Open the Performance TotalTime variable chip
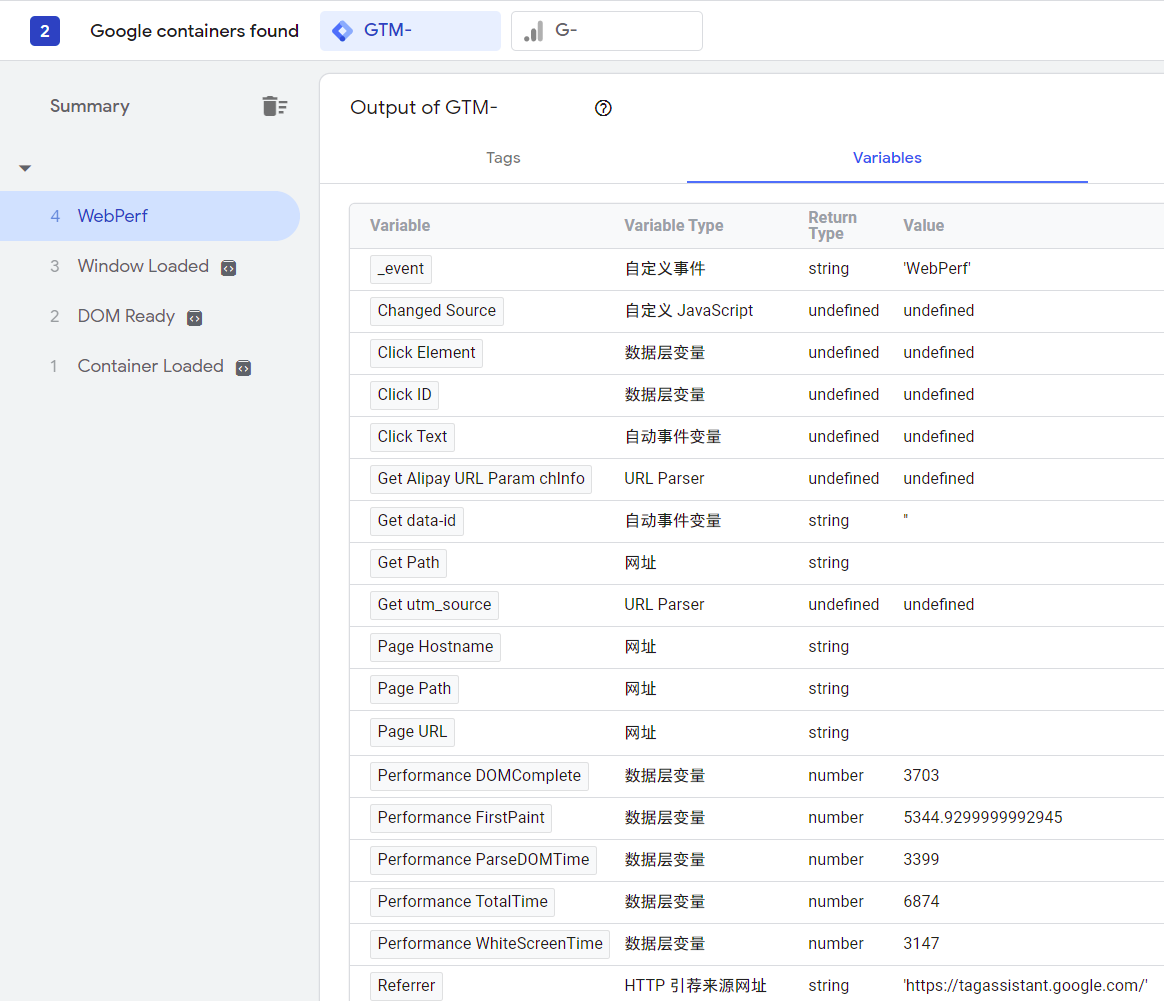1164x1001 pixels. click(462, 901)
